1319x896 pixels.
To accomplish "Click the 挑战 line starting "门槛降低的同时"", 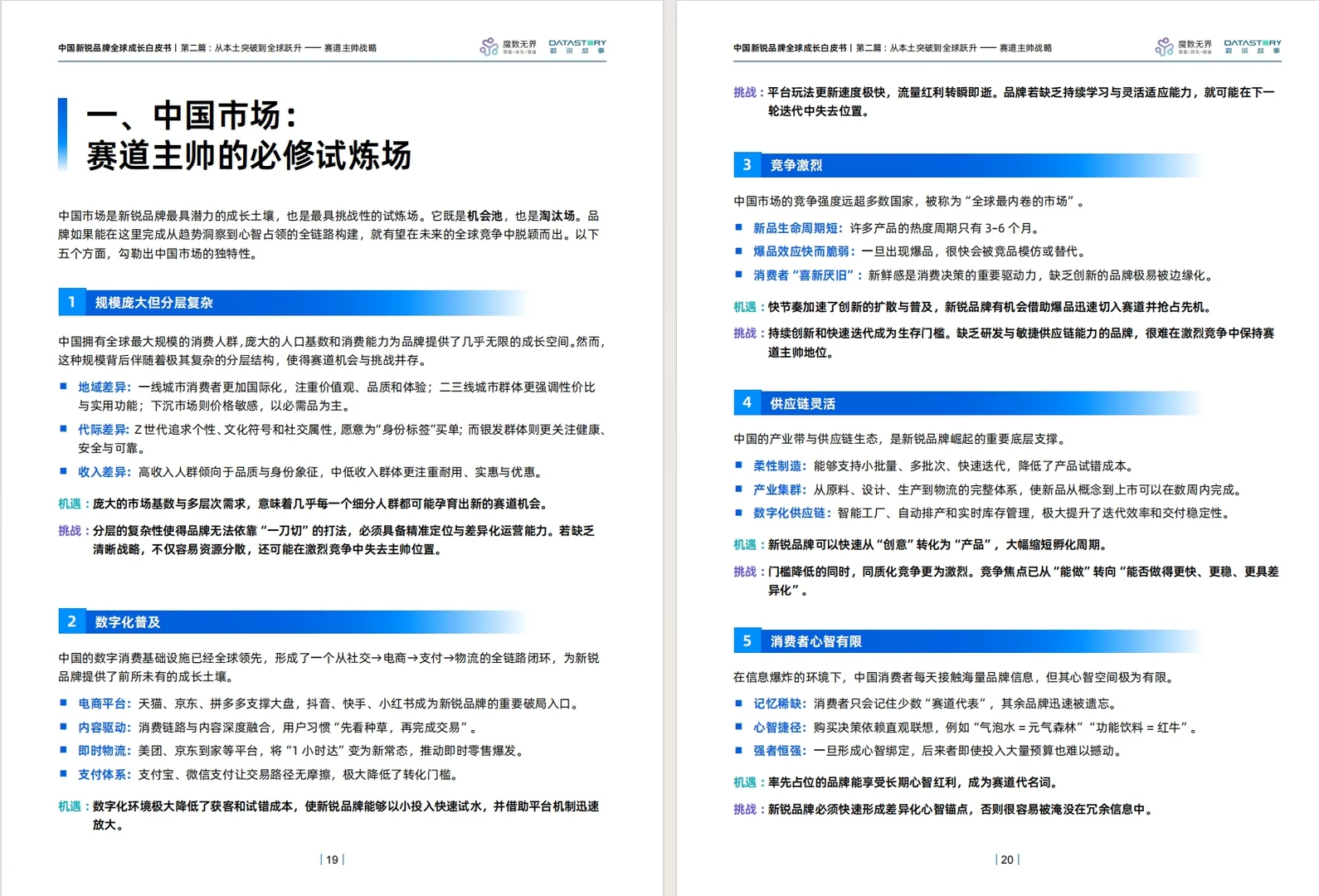I will (x=1006, y=581).
